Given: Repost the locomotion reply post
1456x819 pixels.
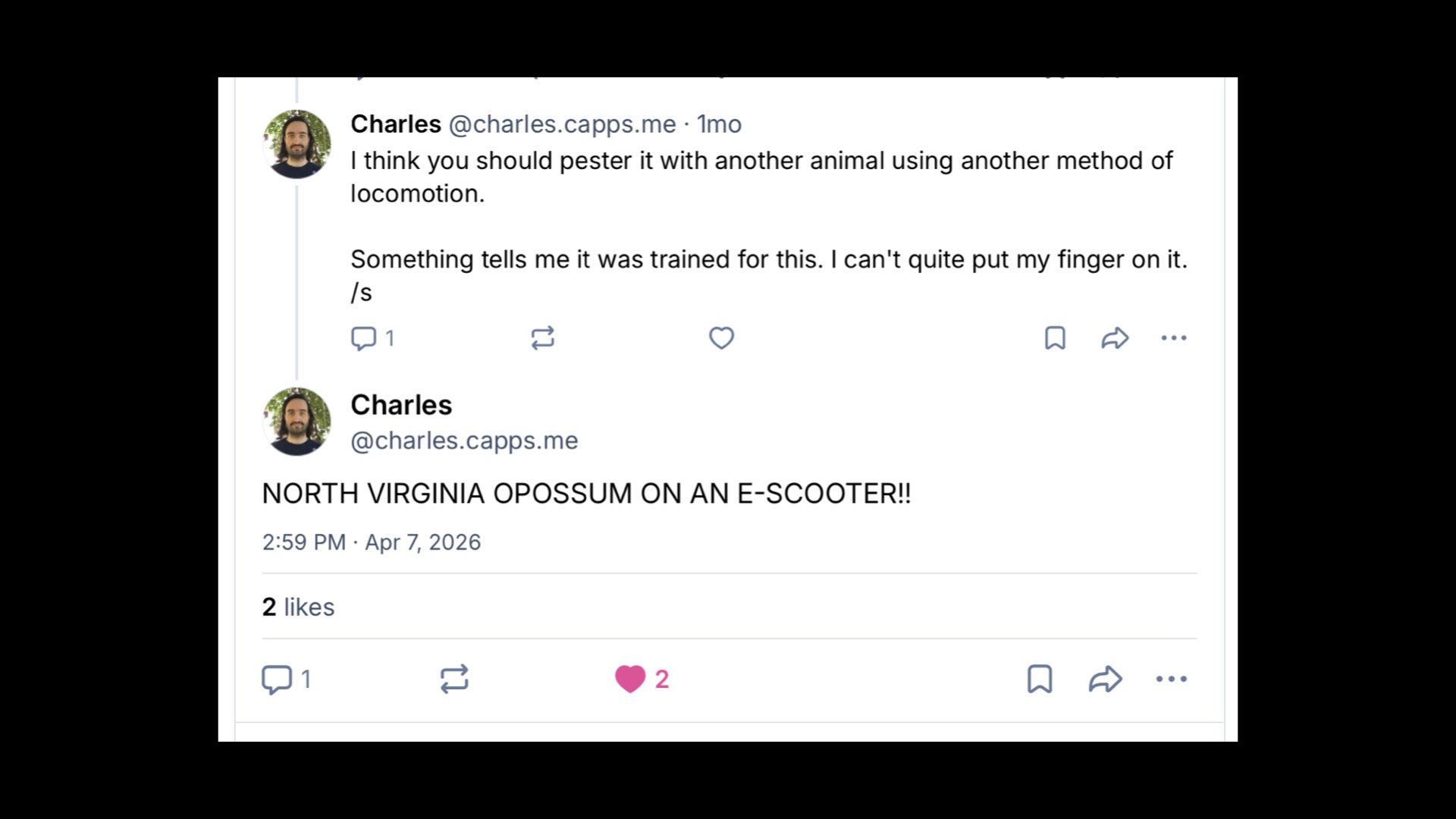Looking at the screenshot, I should click(x=543, y=338).
